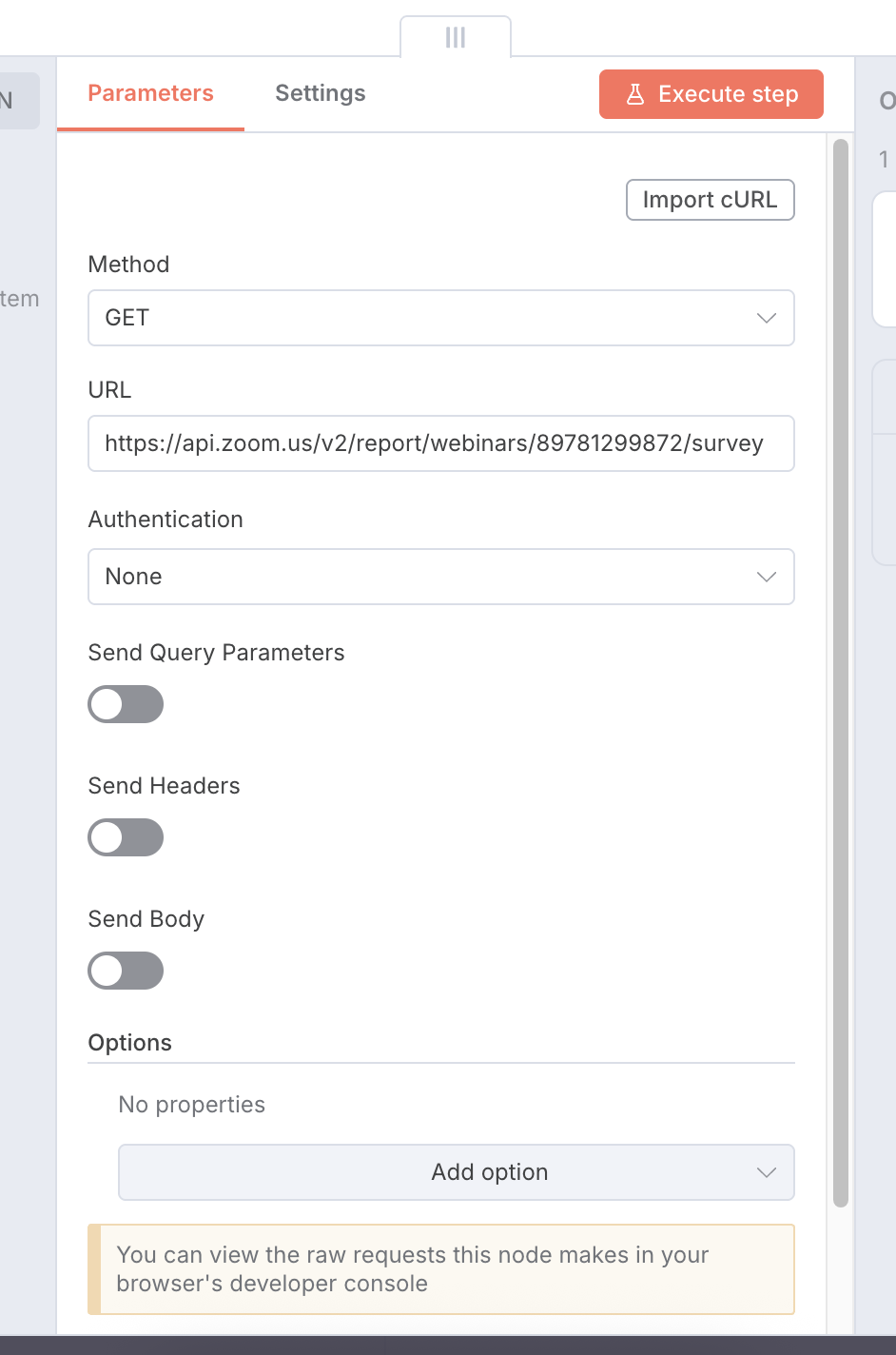This screenshot has height=1355, width=896.
Task: Click the Add option chevron arrow
Action: click(x=767, y=1172)
